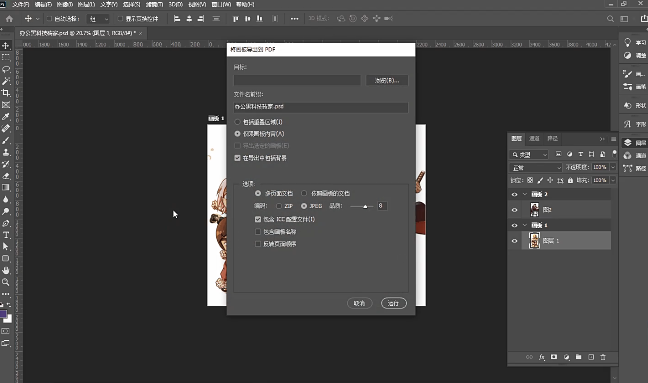Click the delete layer trash icon
The image size is (648, 383).
[603, 357]
